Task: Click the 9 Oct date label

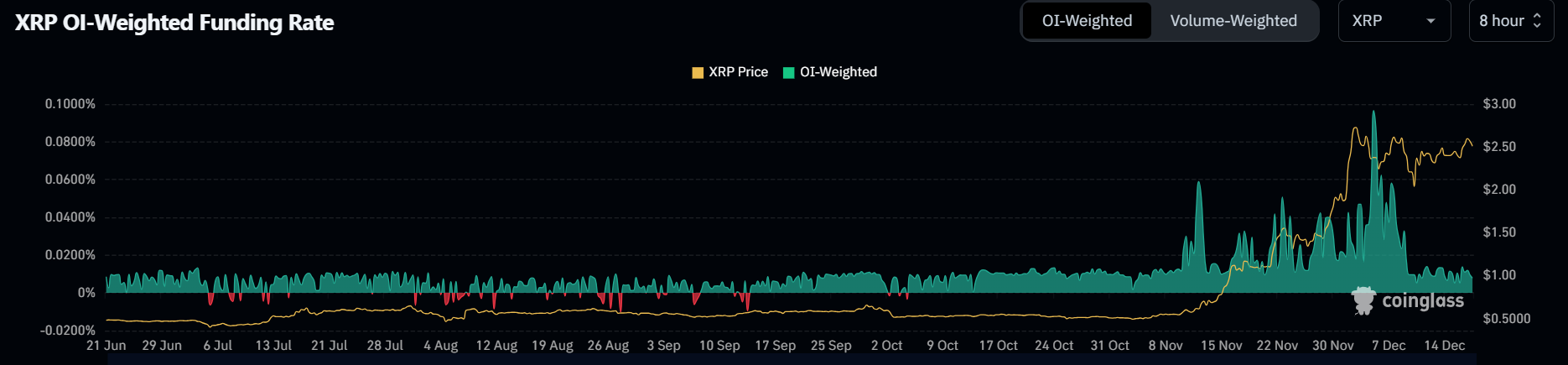Action: click(x=942, y=346)
